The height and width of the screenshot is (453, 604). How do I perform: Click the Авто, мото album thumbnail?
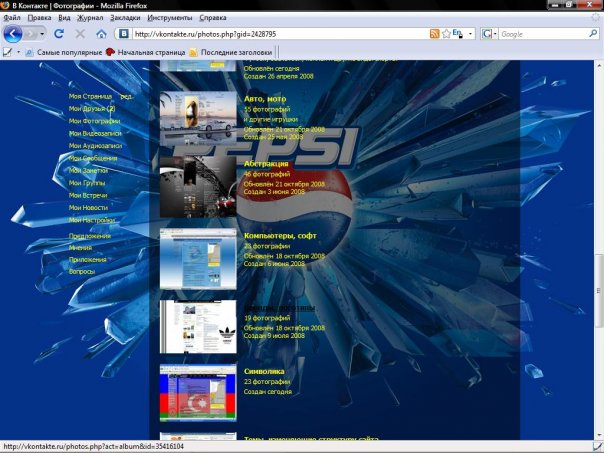pos(198,119)
